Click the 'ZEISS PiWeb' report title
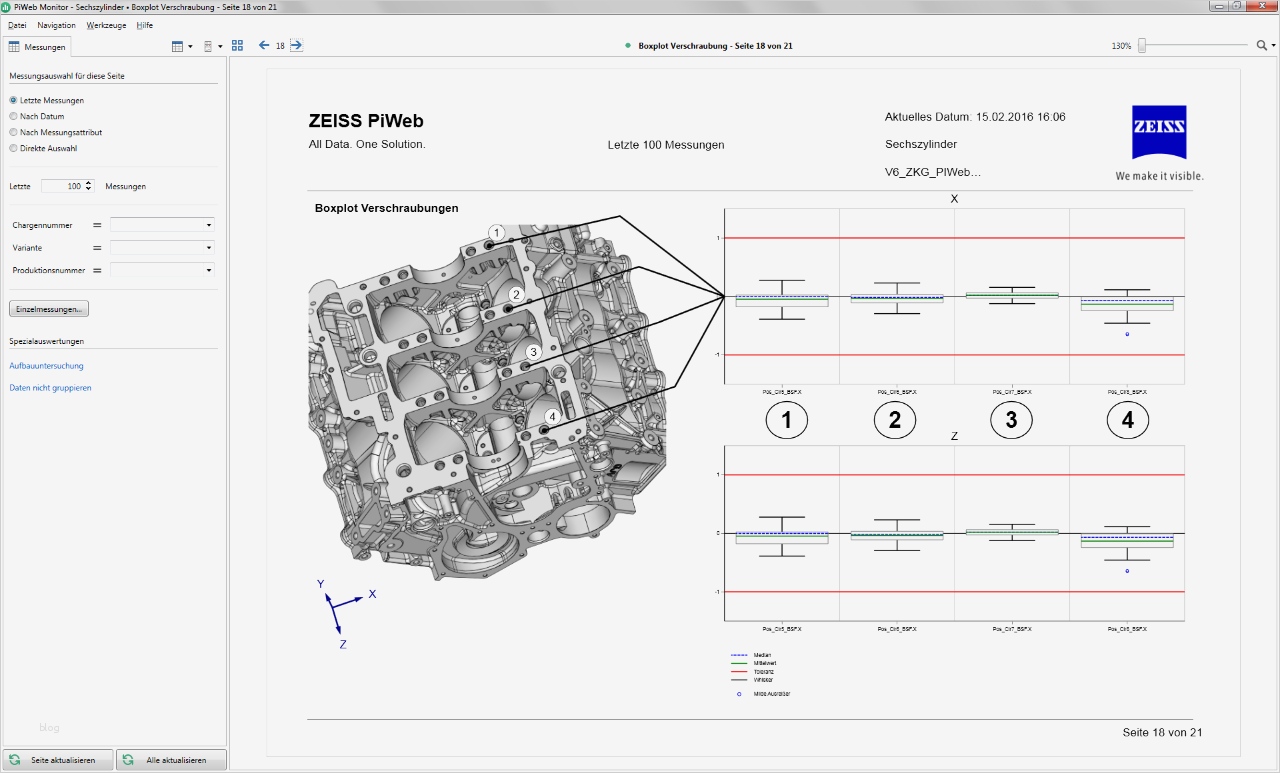 click(366, 121)
